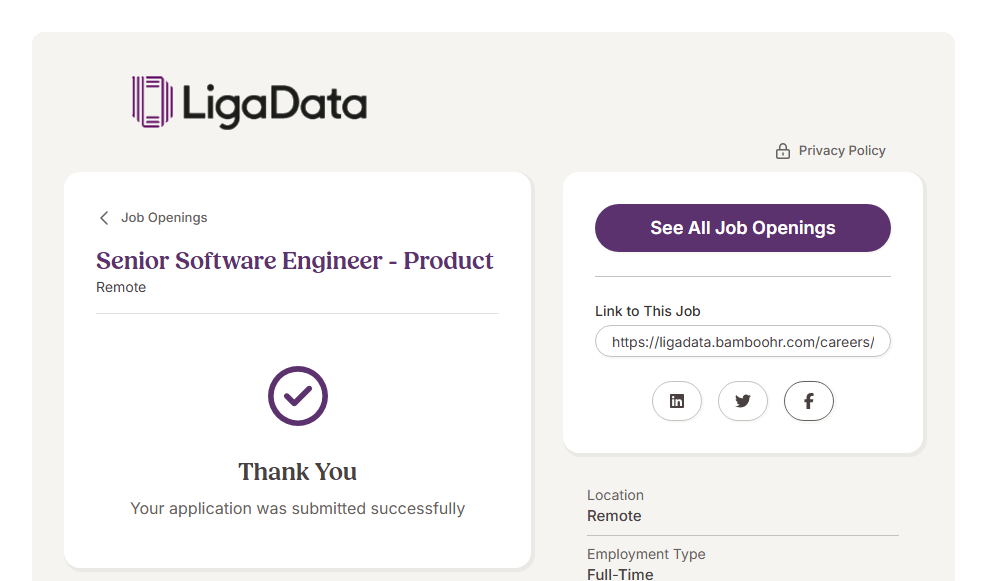
Task: Share the job on LinkedIn
Action: [677, 401]
